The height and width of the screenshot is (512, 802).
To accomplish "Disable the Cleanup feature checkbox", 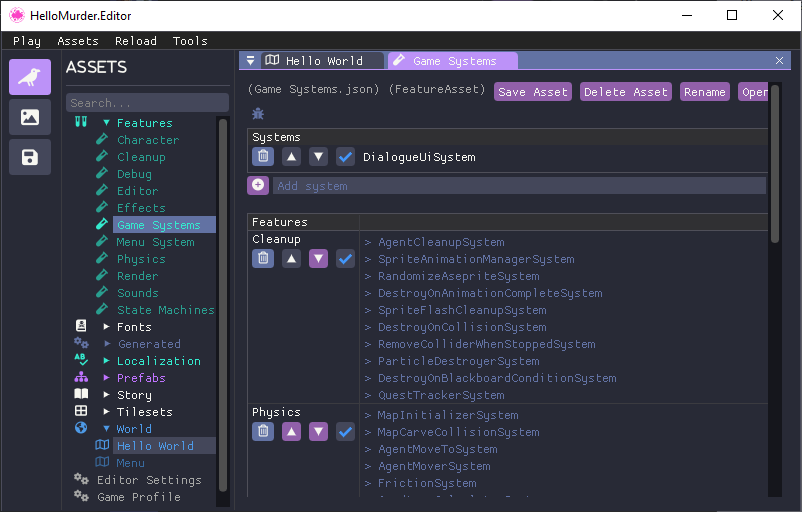I will pos(346,259).
